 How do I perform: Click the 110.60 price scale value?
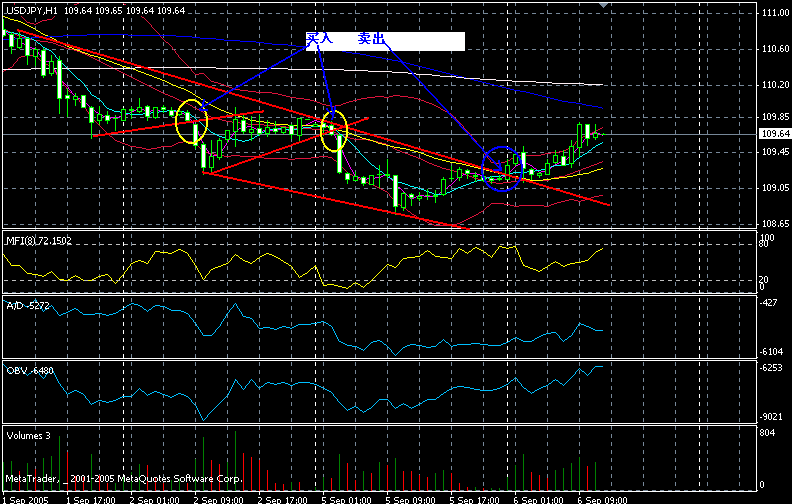(775, 49)
